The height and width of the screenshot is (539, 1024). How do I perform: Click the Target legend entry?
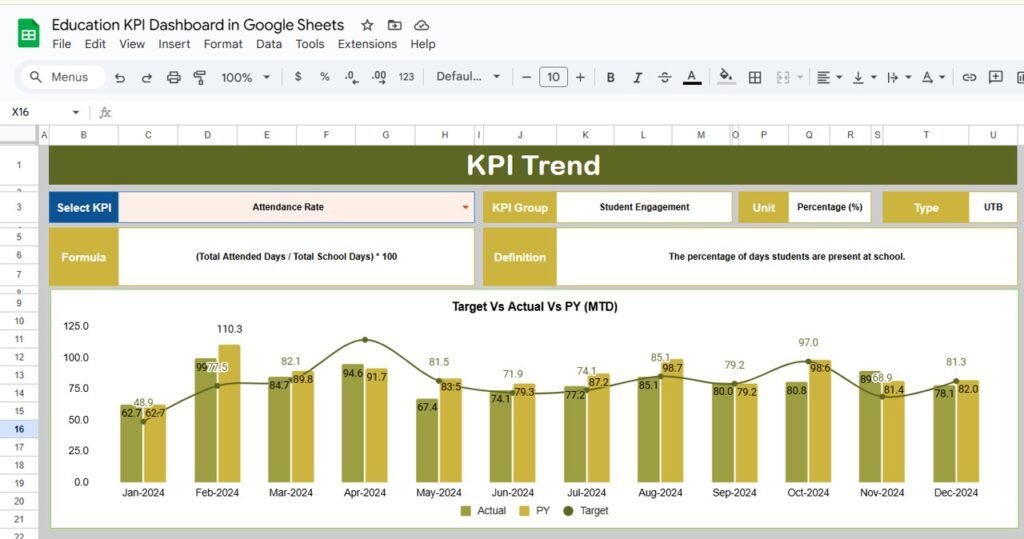[586, 511]
